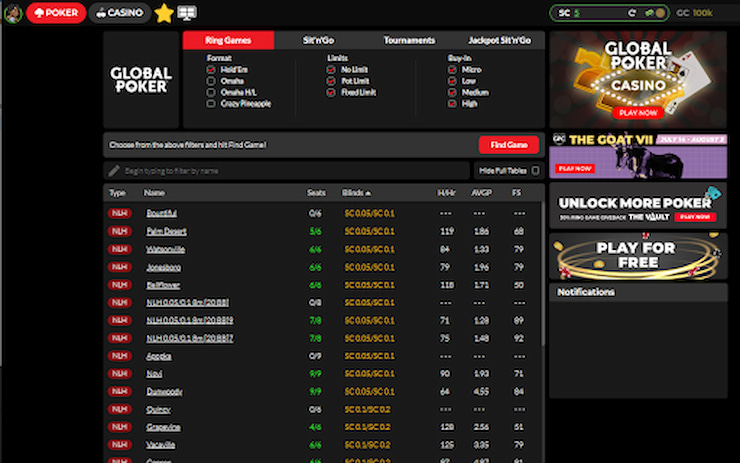
Task: Click the gold star favorites icon
Action: click(163, 13)
